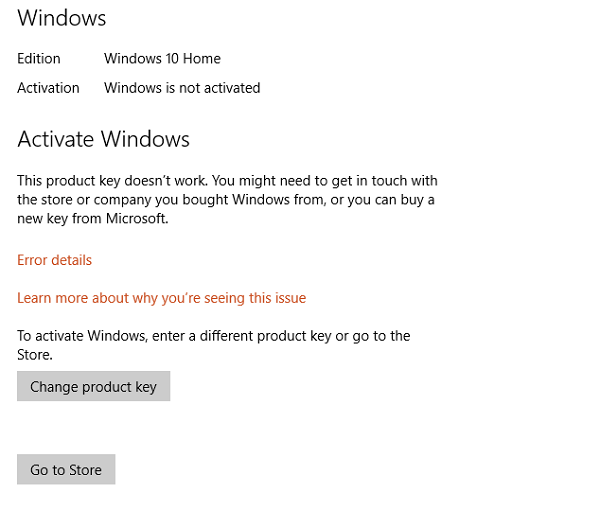Select the Edition label
The width and height of the screenshot is (600, 528).
coord(39,58)
